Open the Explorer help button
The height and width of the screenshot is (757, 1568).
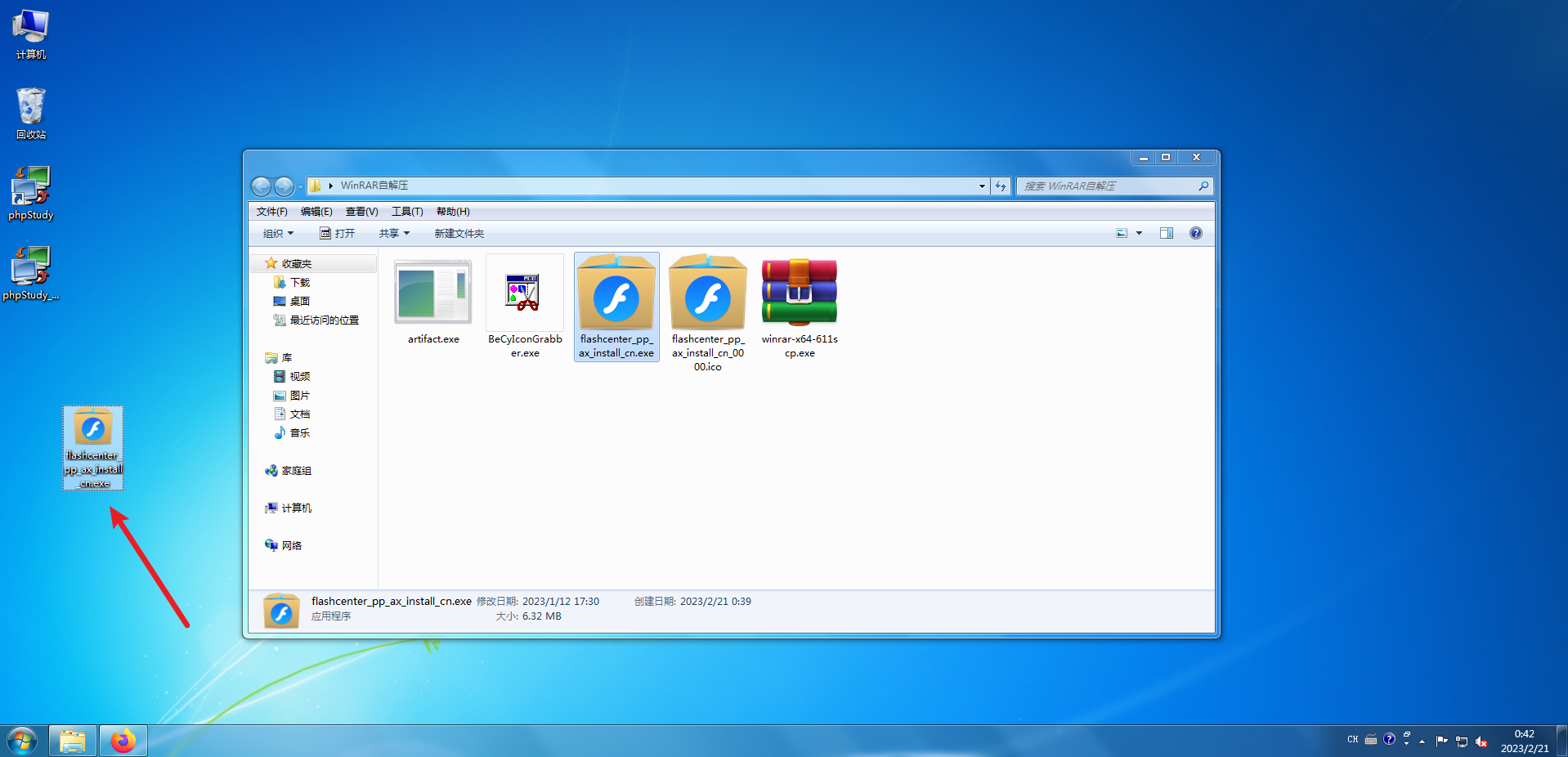pyautogui.click(x=1196, y=234)
